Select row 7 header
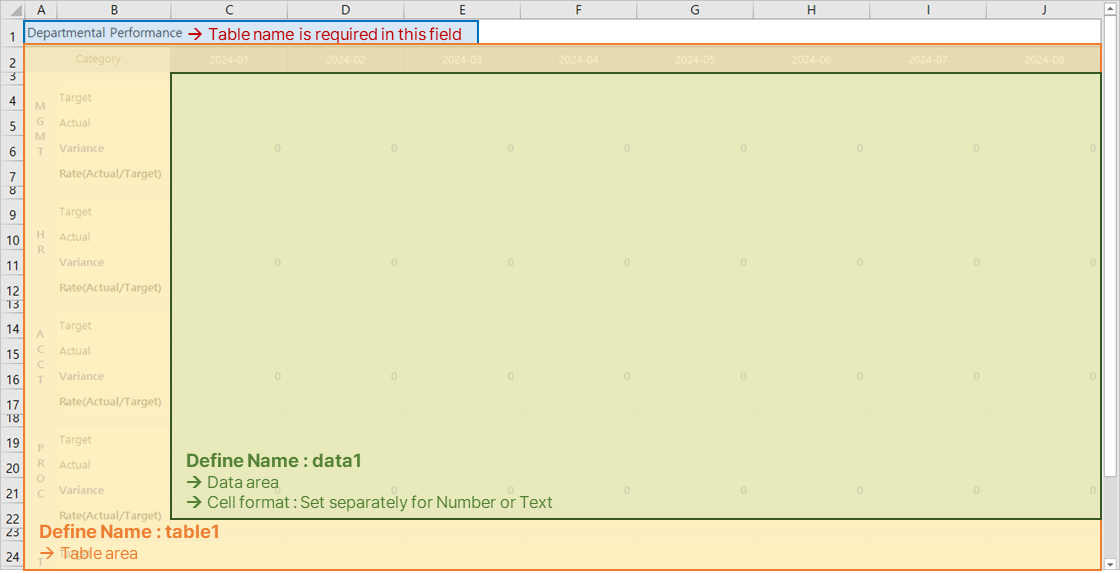 12,174
